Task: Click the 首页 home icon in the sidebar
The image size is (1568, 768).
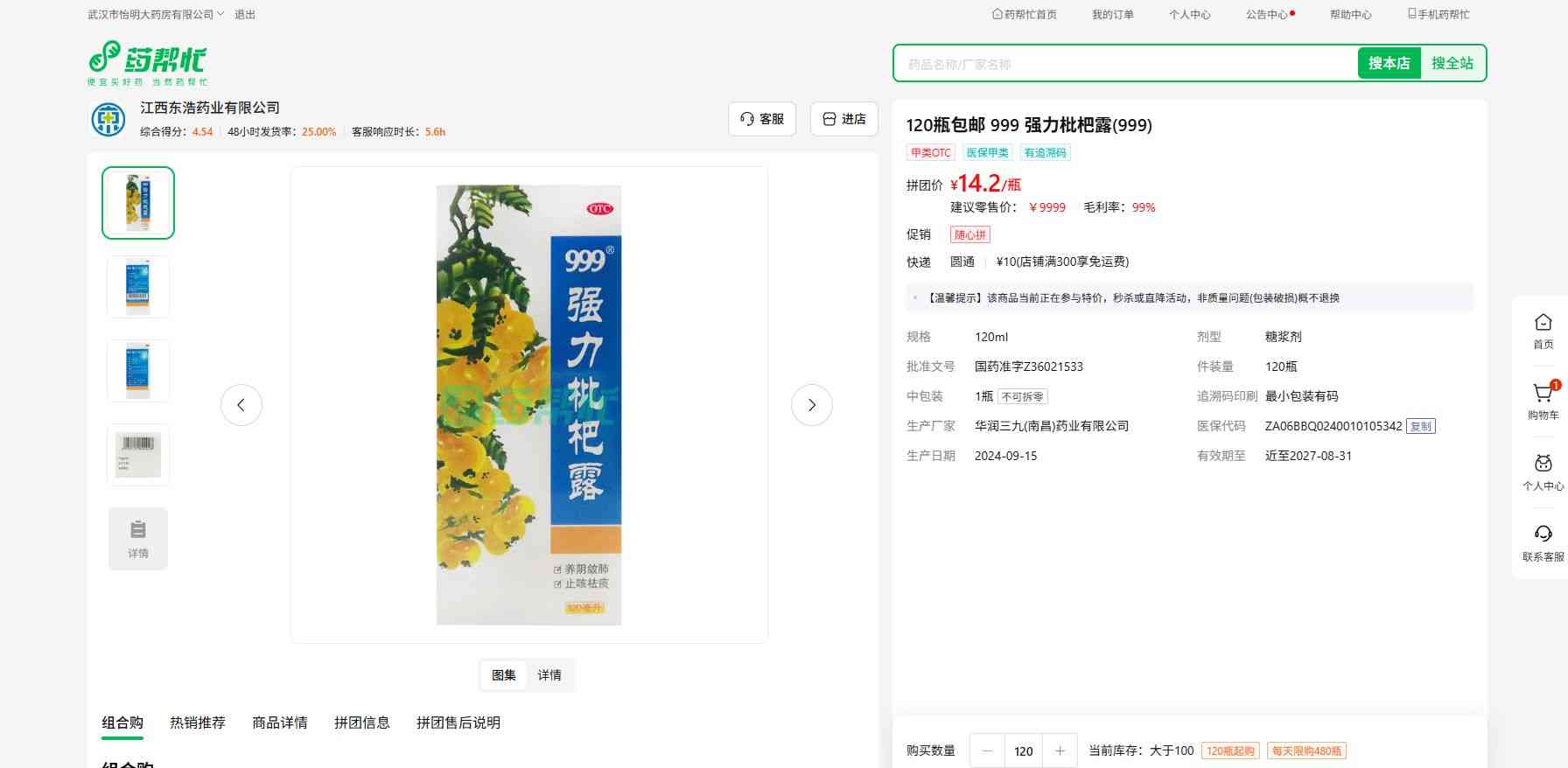Action: coord(1543,324)
